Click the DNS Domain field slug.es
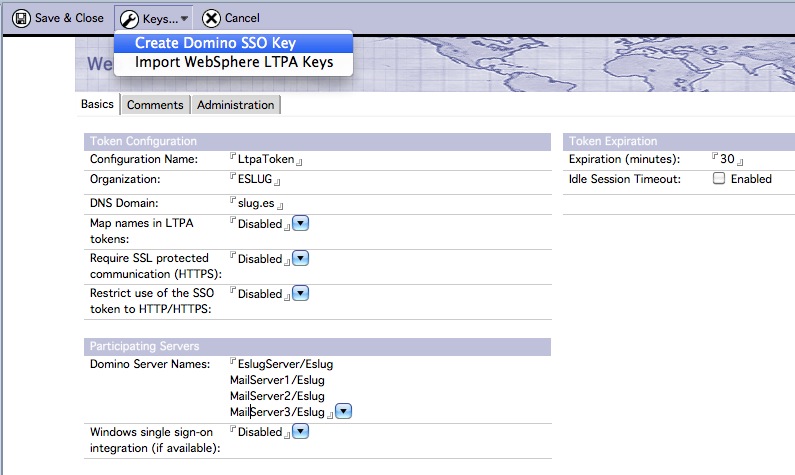Screen dimensions: 795x475 [x=256, y=203]
